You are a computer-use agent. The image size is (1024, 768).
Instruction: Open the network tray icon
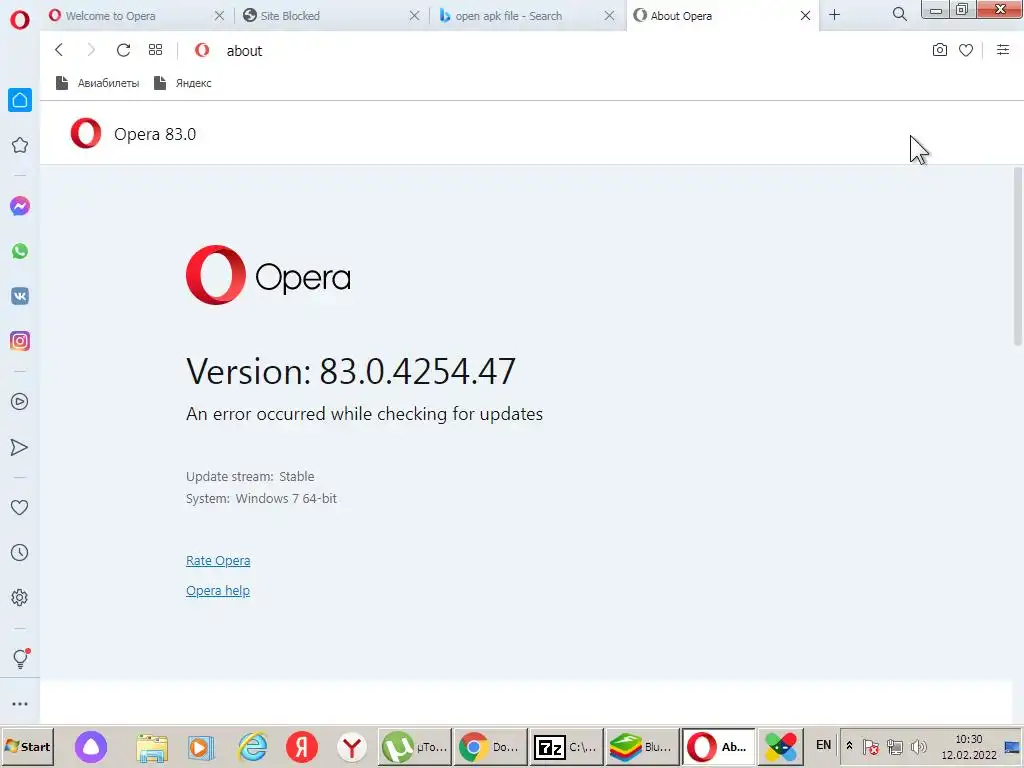click(x=895, y=746)
